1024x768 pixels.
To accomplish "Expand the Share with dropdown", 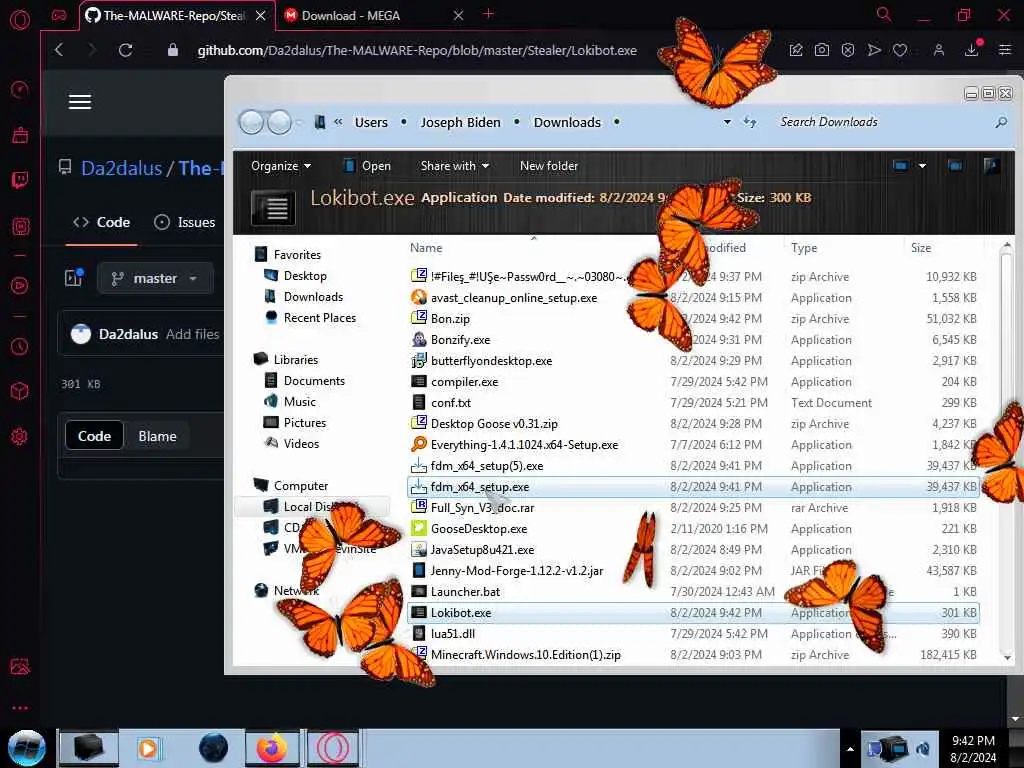I will coord(455,166).
